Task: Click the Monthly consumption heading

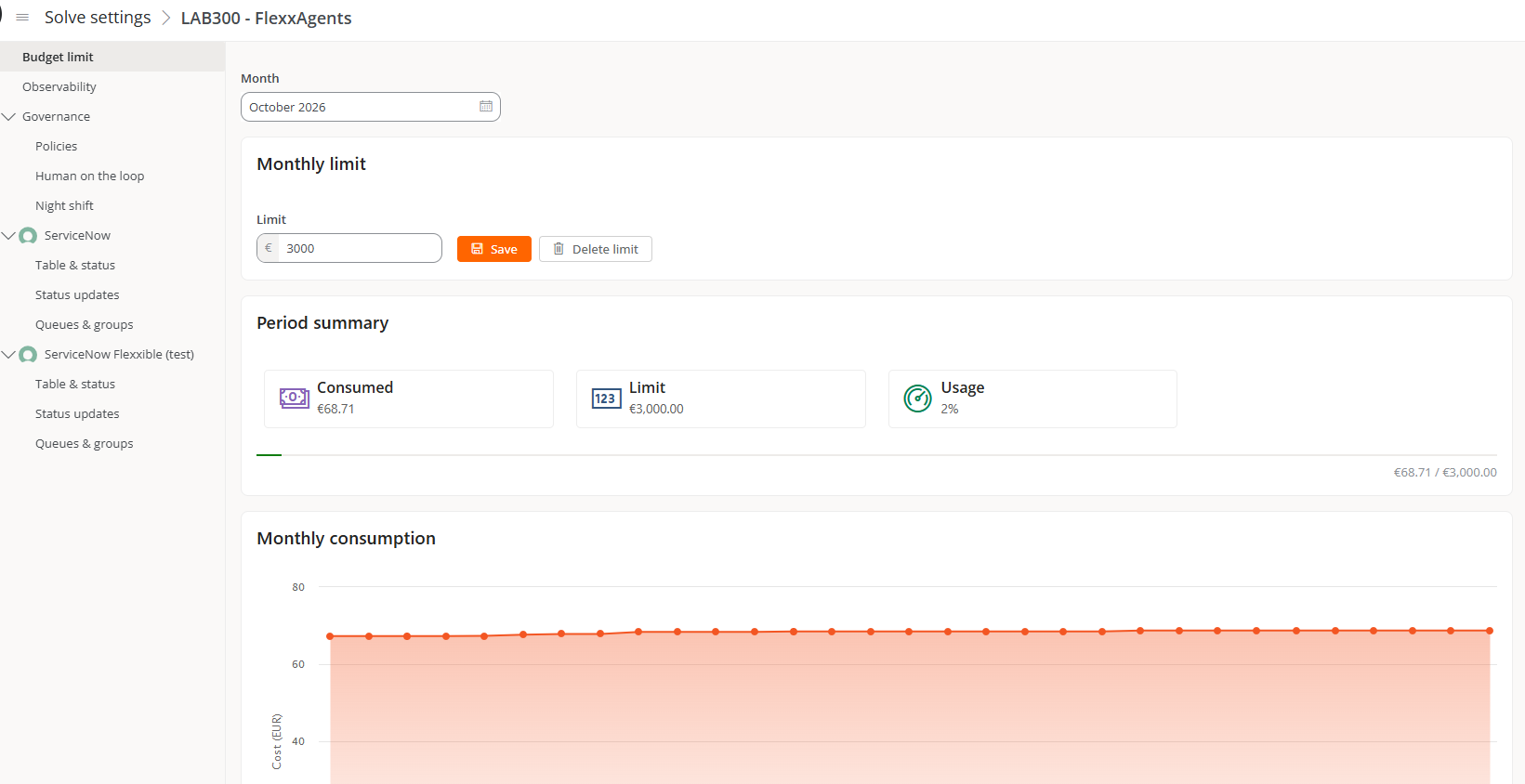Action: [346, 539]
